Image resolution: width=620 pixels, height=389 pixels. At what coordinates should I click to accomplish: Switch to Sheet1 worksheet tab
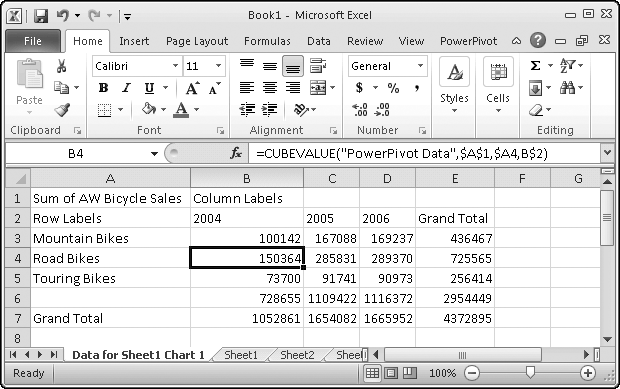tap(241, 355)
